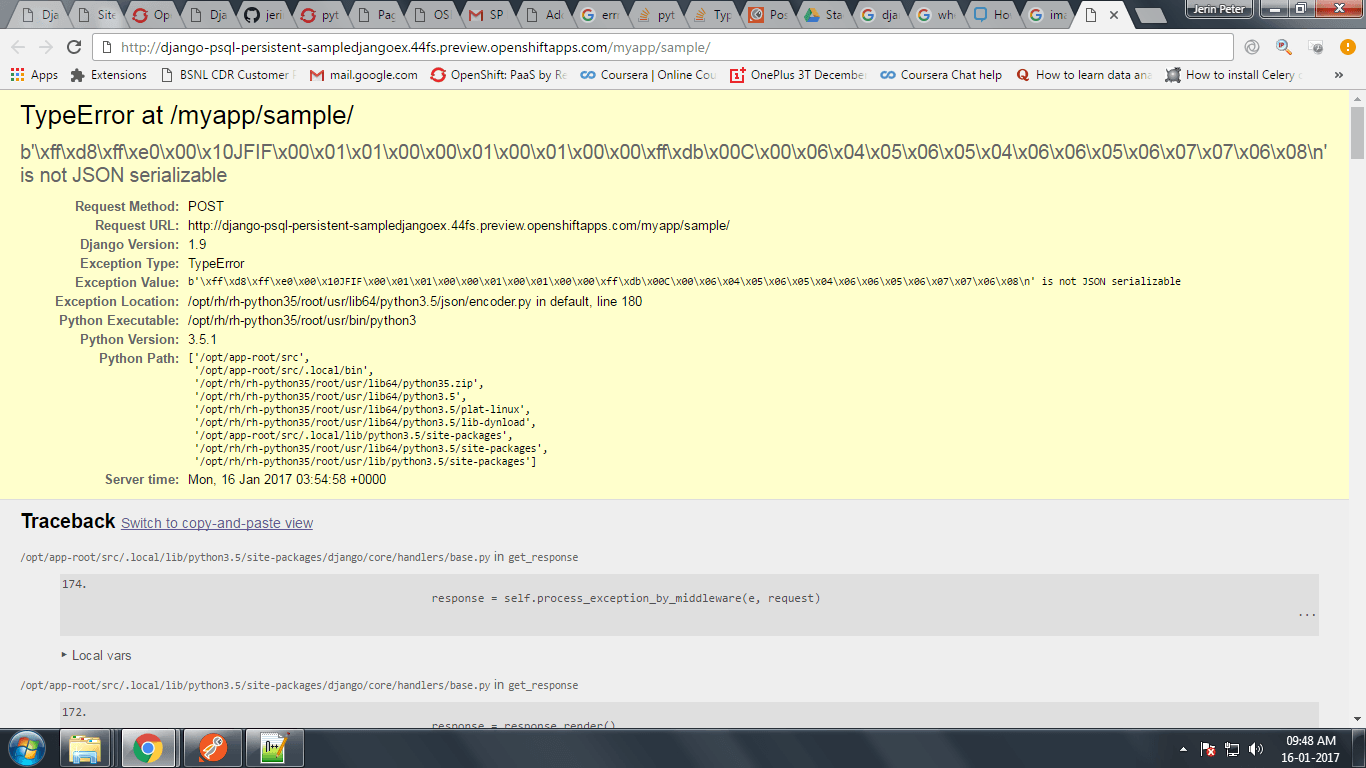The image size is (1366, 768).
Task: Click the scrollbar down arrow
Action: point(1357,720)
